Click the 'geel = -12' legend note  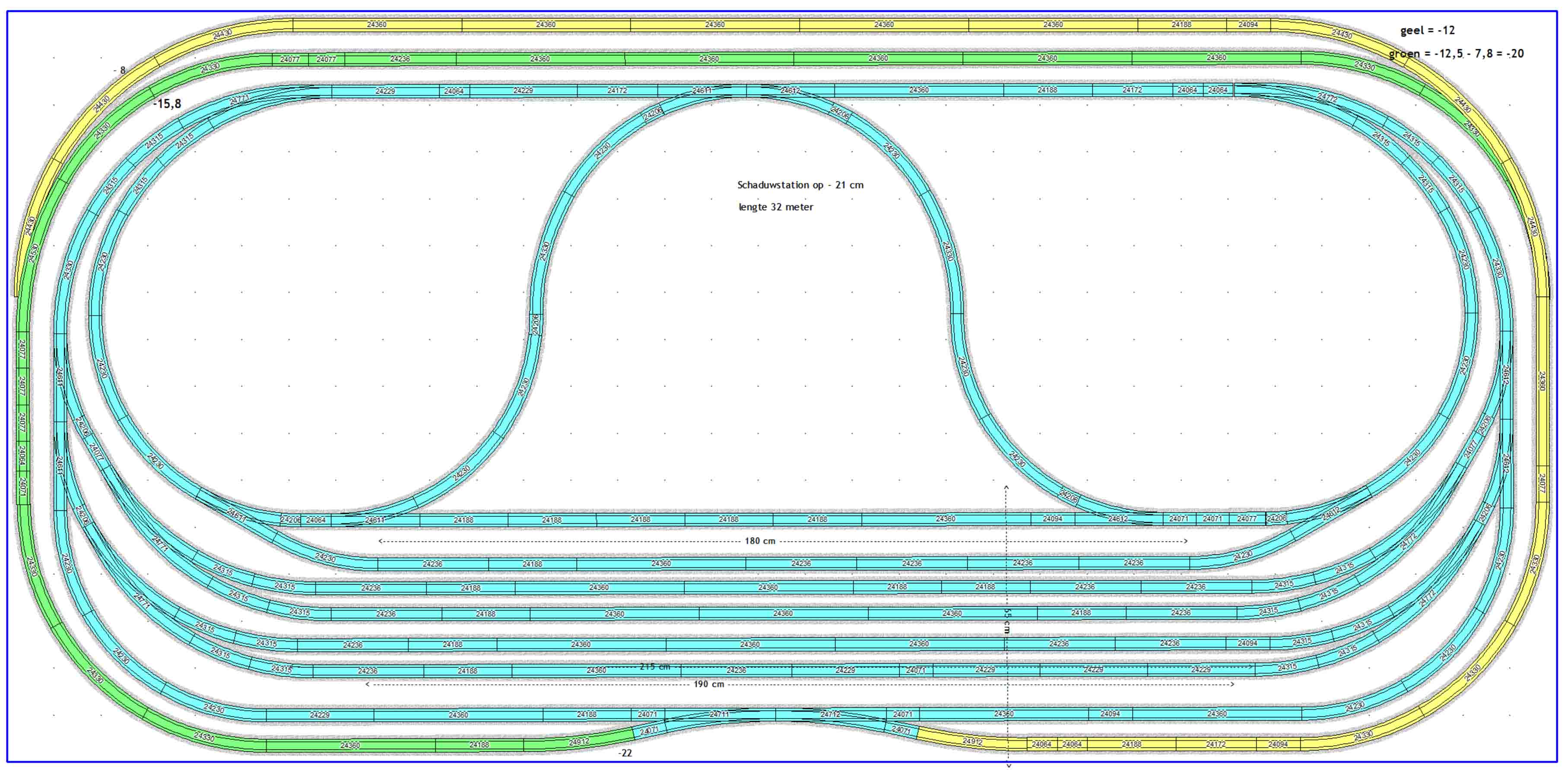pos(1427,30)
